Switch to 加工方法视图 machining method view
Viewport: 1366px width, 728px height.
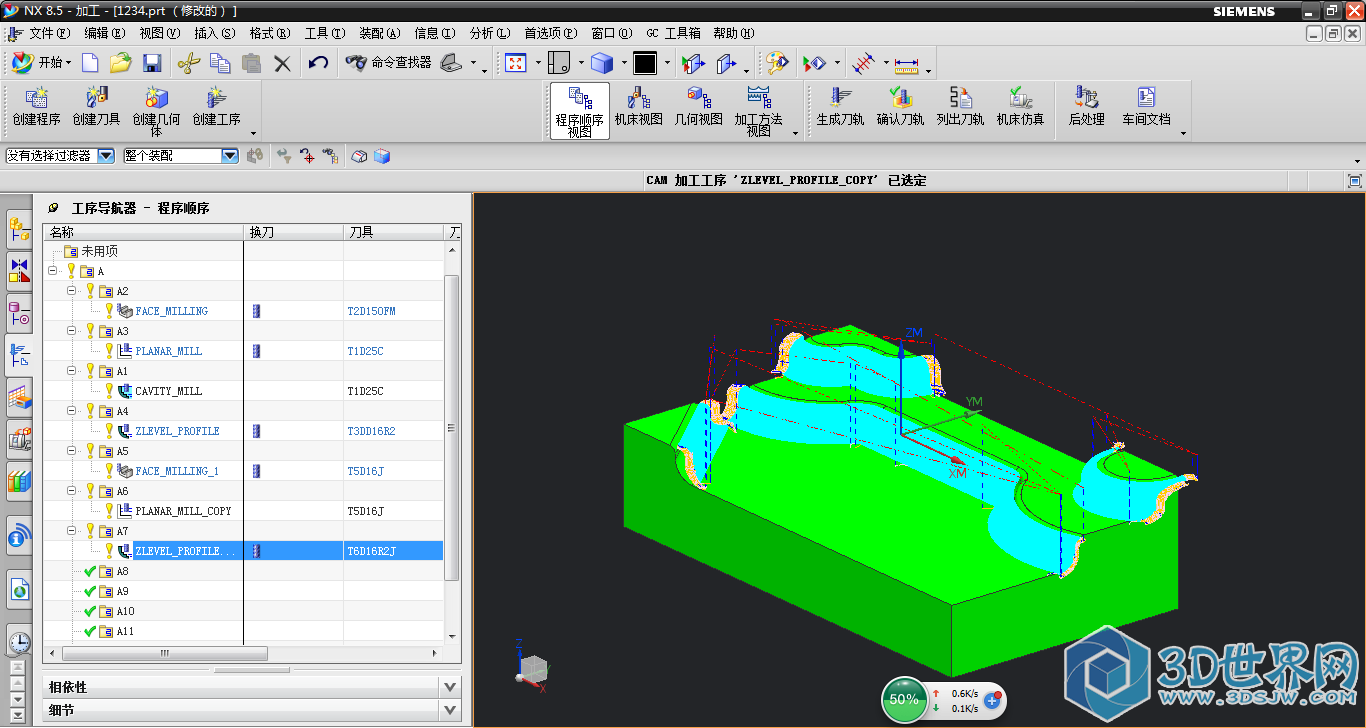coord(758,110)
